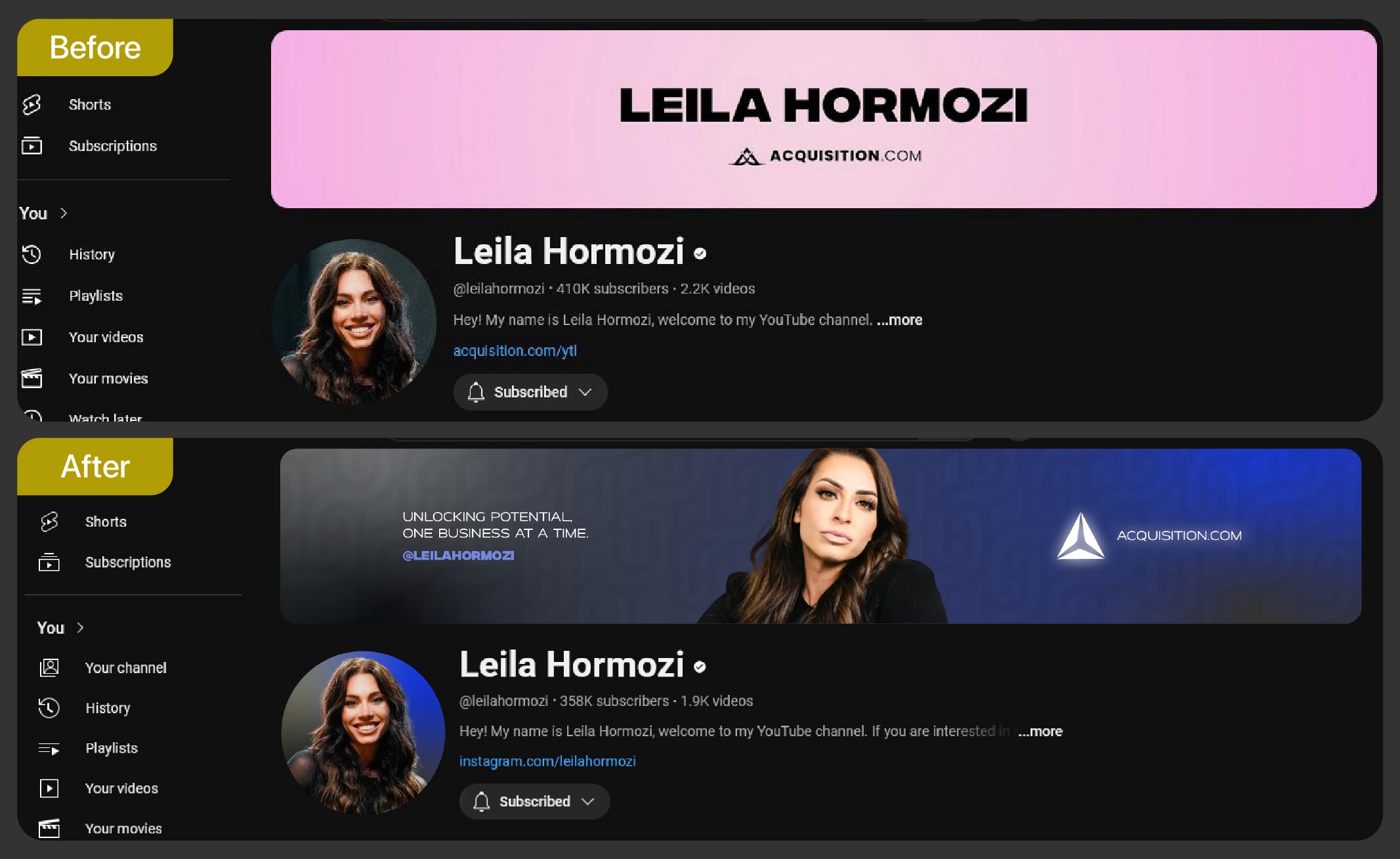This screenshot has height=859, width=1400.
Task: Select Your movies label in Before sidebar
Action: click(x=108, y=378)
